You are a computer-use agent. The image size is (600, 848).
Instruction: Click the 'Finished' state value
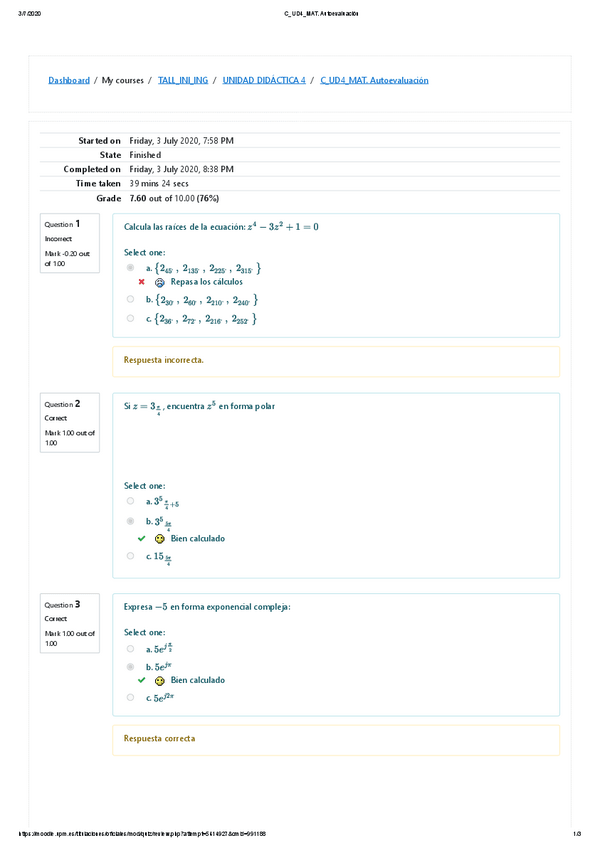point(145,155)
